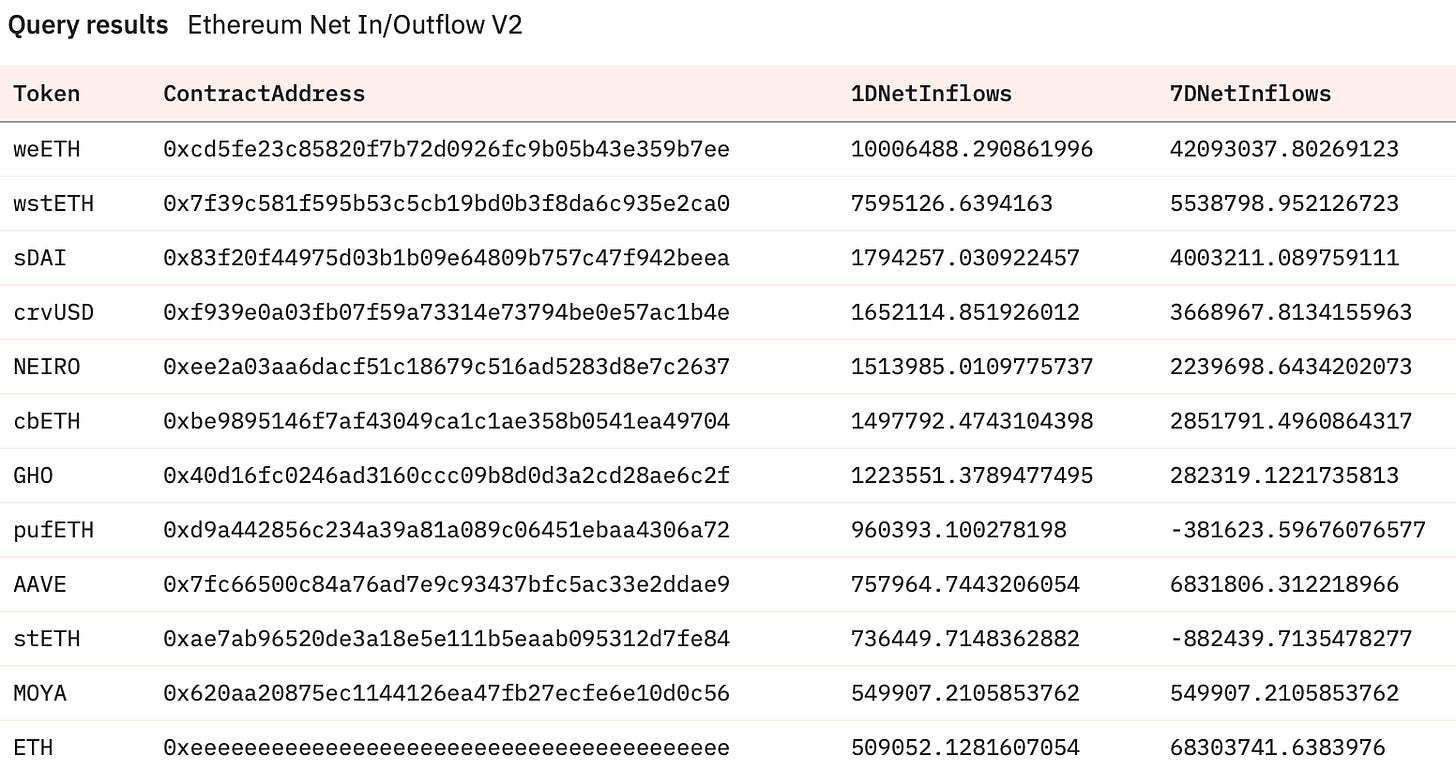The height and width of the screenshot is (769, 1456).
Task: Select the pufETH negative 7D inflow value
Action: coord(1298,530)
